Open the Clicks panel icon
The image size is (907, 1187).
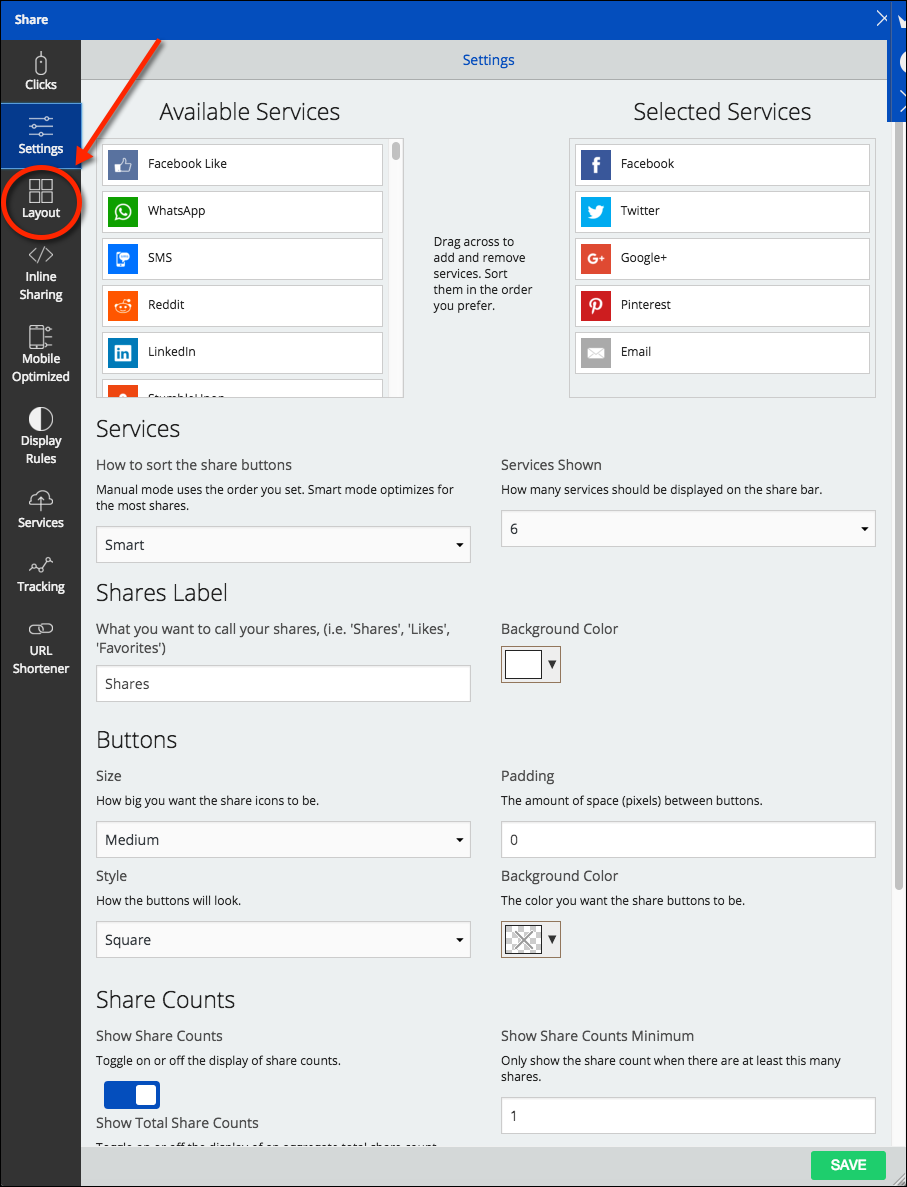41,64
